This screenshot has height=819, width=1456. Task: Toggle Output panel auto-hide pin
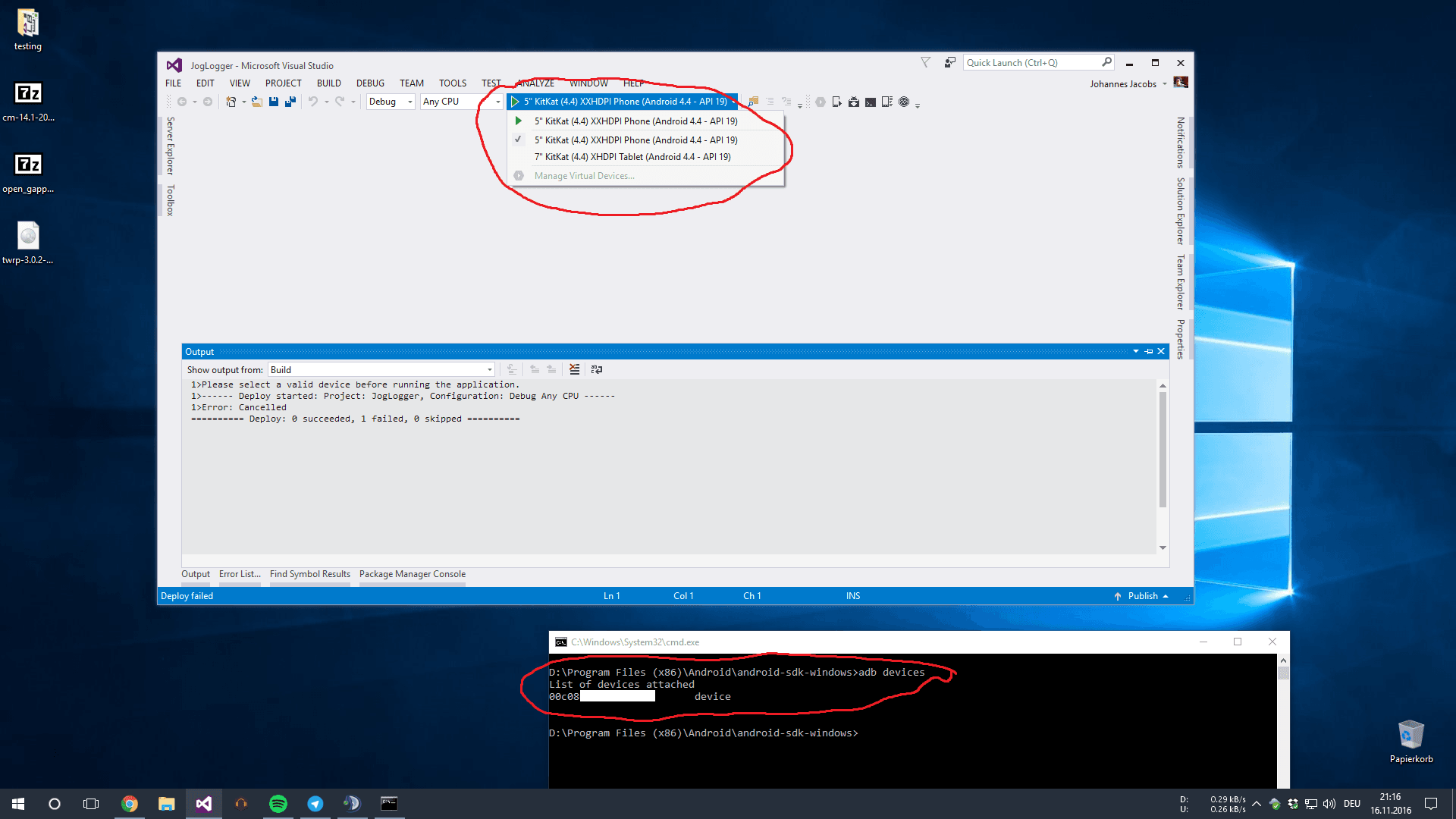(1149, 351)
